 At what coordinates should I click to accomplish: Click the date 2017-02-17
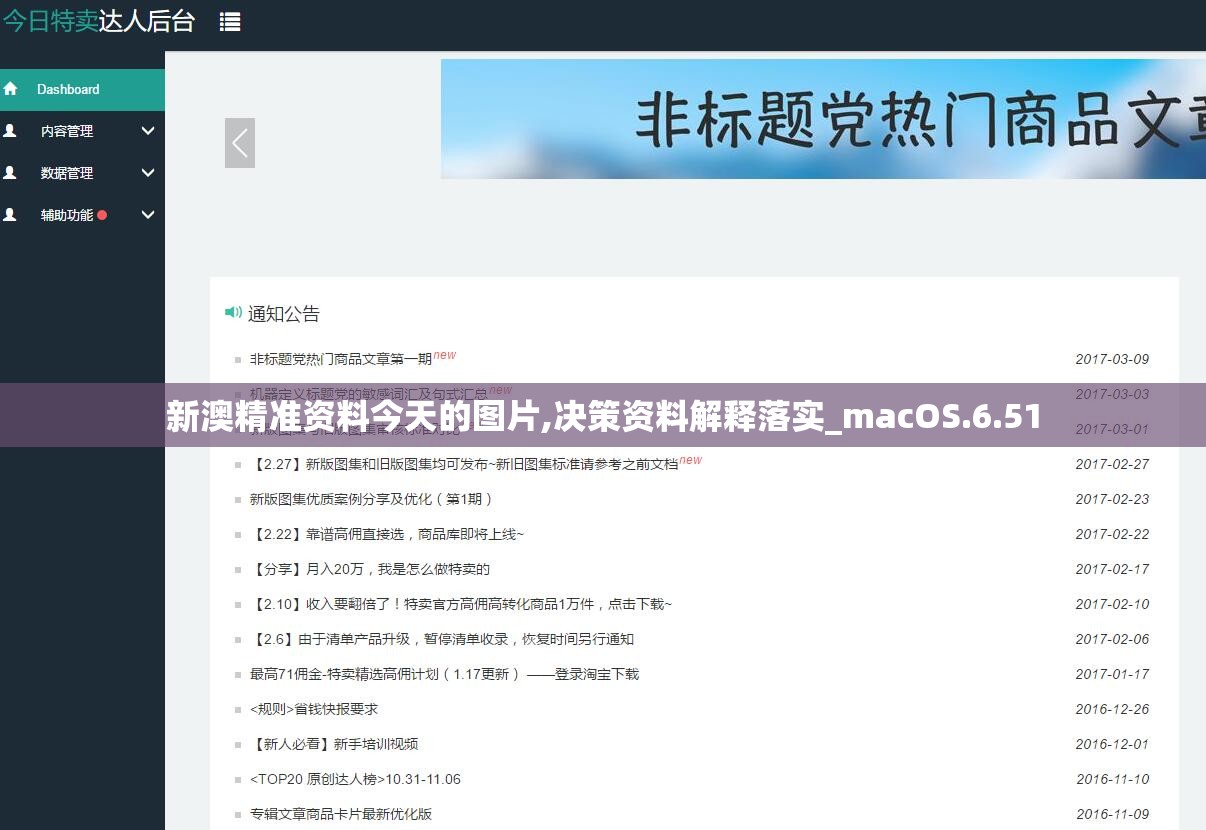(1112, 569)
